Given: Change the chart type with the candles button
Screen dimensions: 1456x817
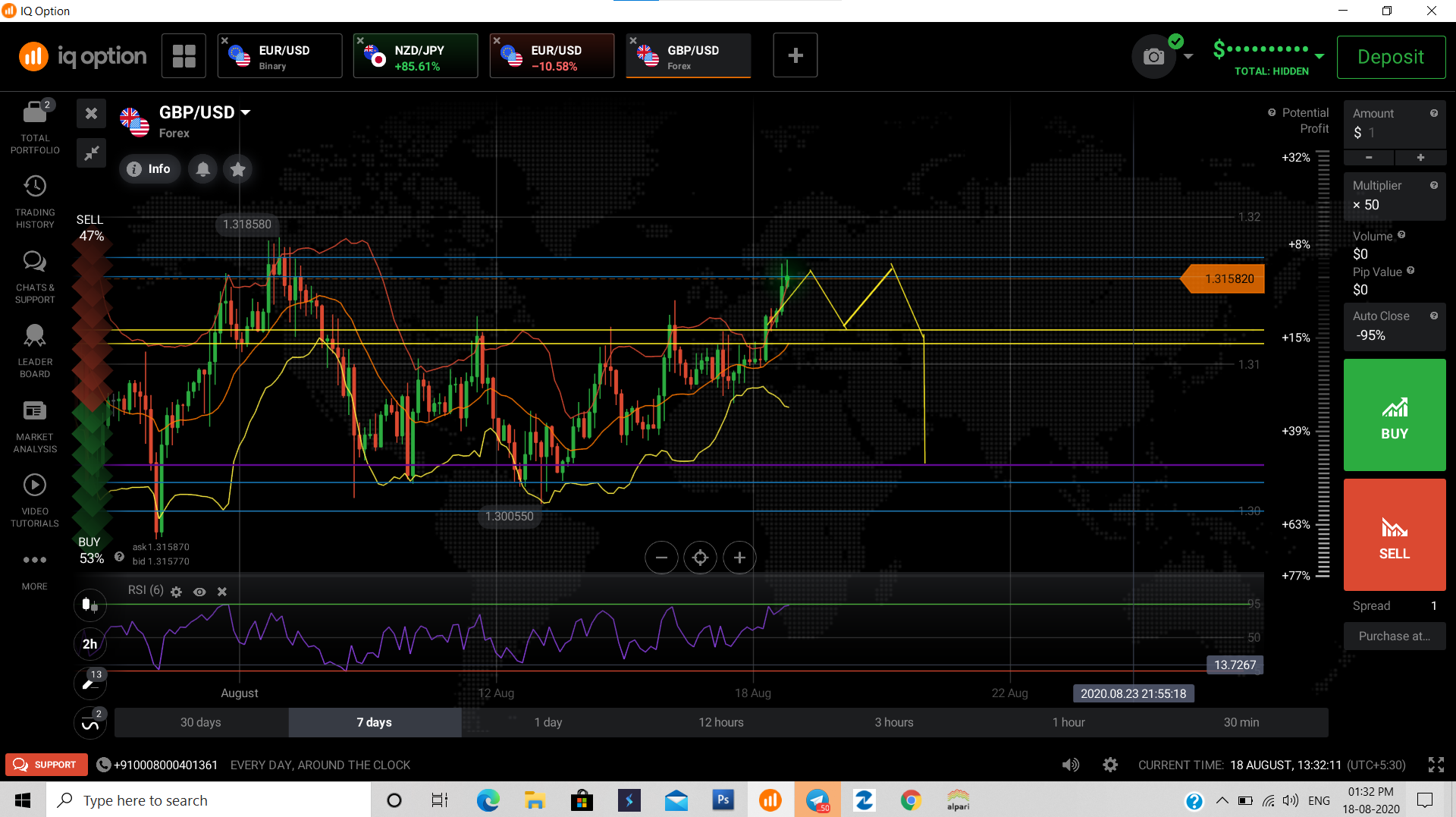Looking at the screenshot, I should pyautogui.click(x=90, y=605).
